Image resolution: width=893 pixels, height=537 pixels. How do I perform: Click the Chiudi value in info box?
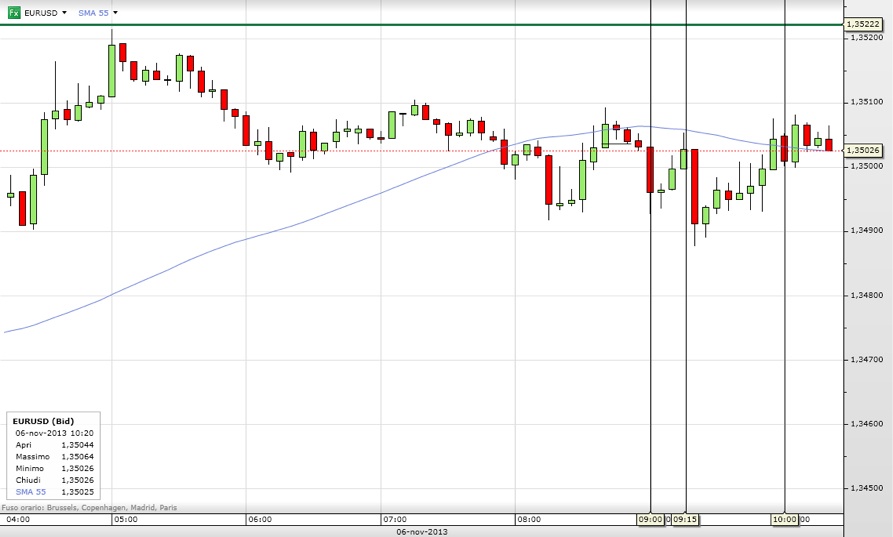point(77,480)
